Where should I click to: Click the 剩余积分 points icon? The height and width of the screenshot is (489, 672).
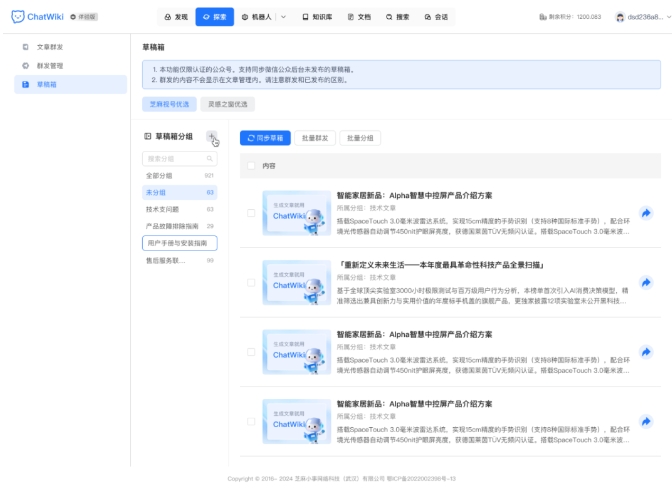543,17
